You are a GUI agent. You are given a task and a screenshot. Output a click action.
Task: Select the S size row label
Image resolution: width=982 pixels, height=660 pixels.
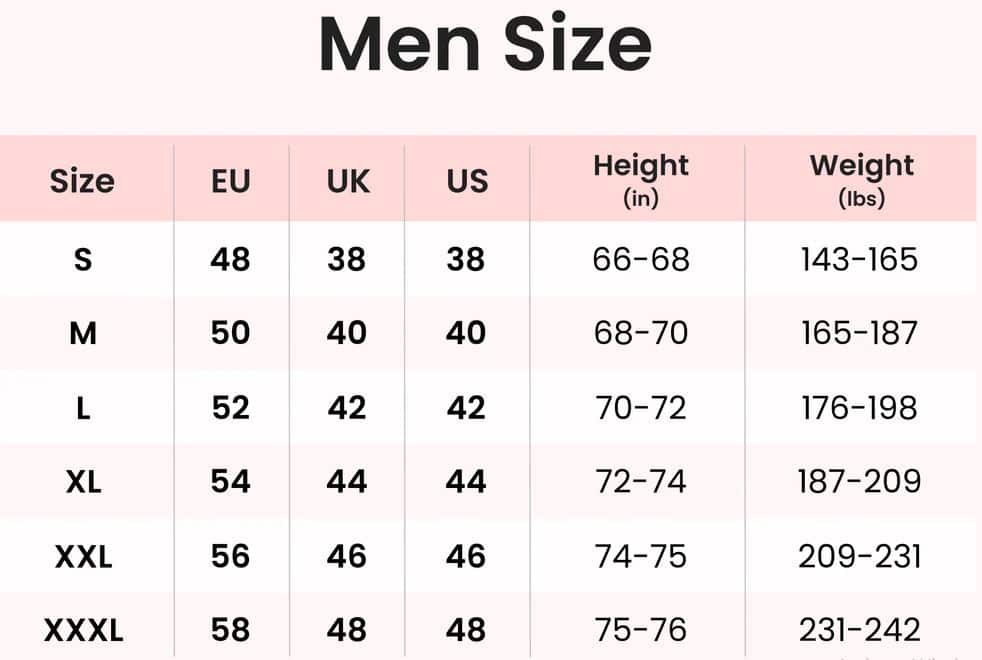[83, 260]
